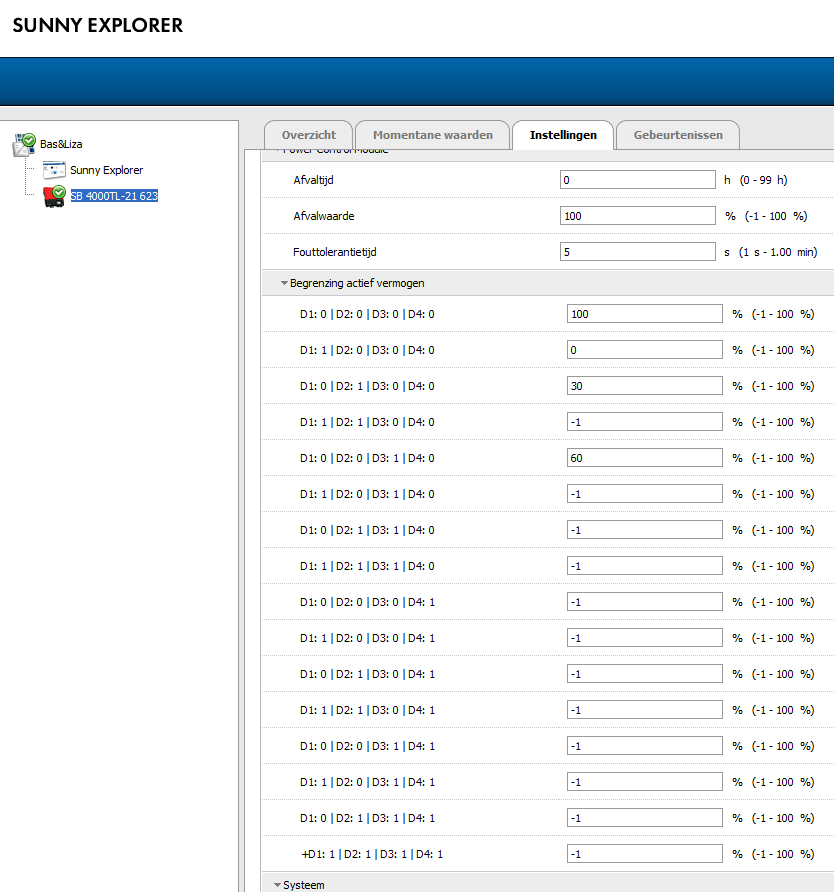The width and height of the screenshot is (834, 892).
Task: Click the Afvaltijd label
Action: pyautogui.click(x=313, y=180)
